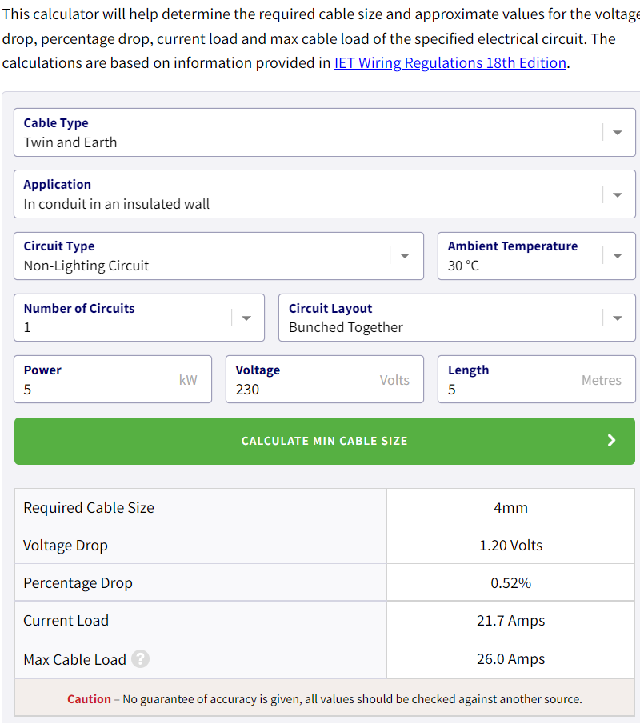Click the help icon beside Max Cable Load
640x723 pixels.
(141, 659)
